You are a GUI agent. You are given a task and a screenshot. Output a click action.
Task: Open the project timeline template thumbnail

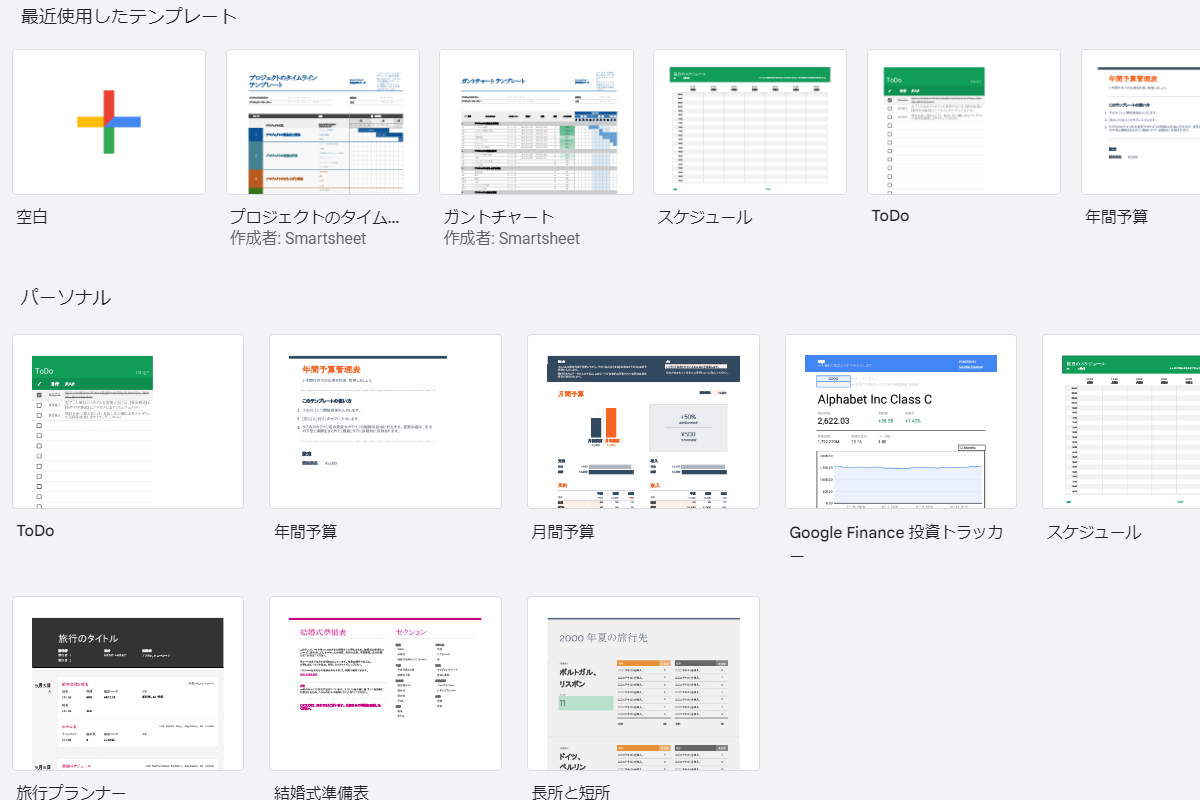tap(323, 122)
